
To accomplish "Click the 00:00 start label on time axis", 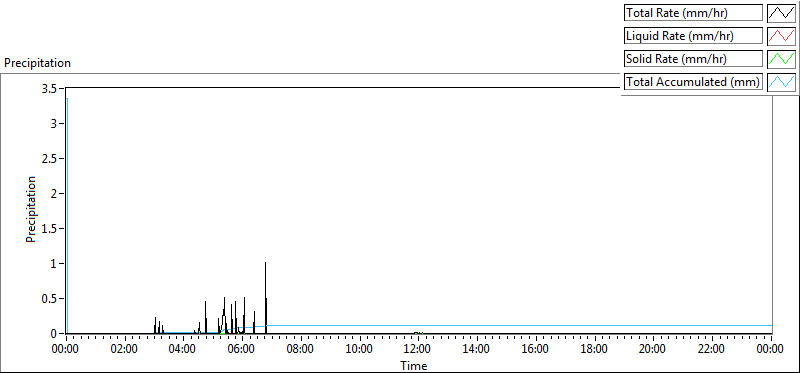I will pos(66,350).
